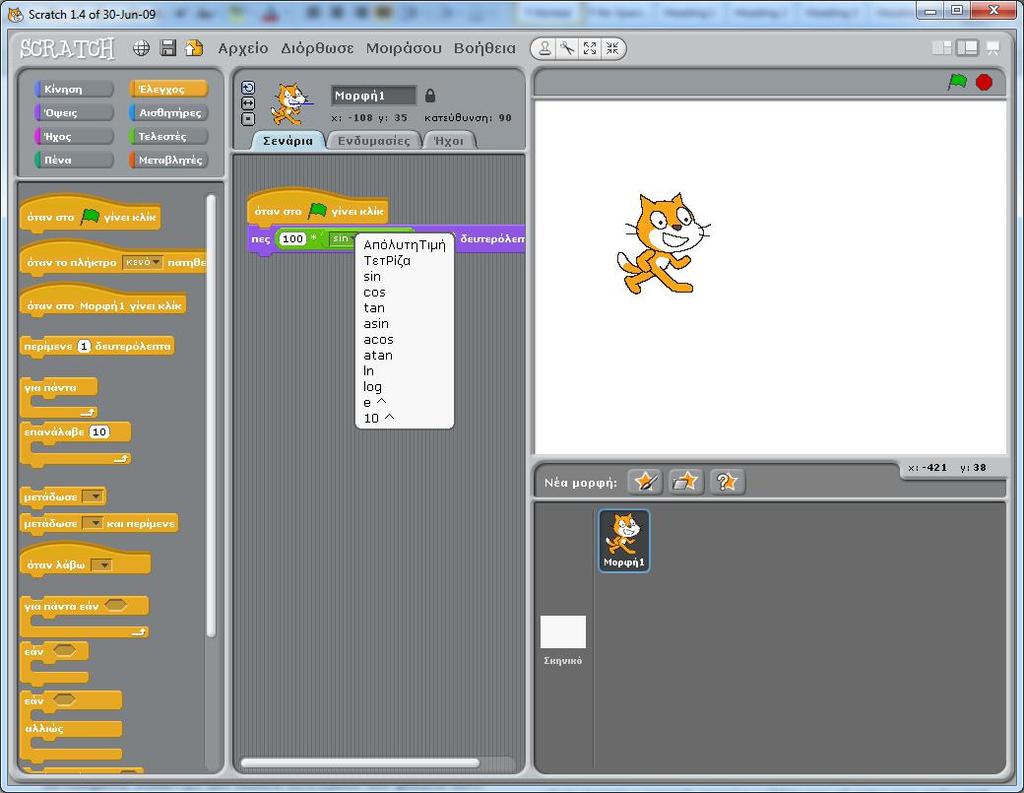Choose new sprite from file
The image size is (1024, 793).
(684, 482)
